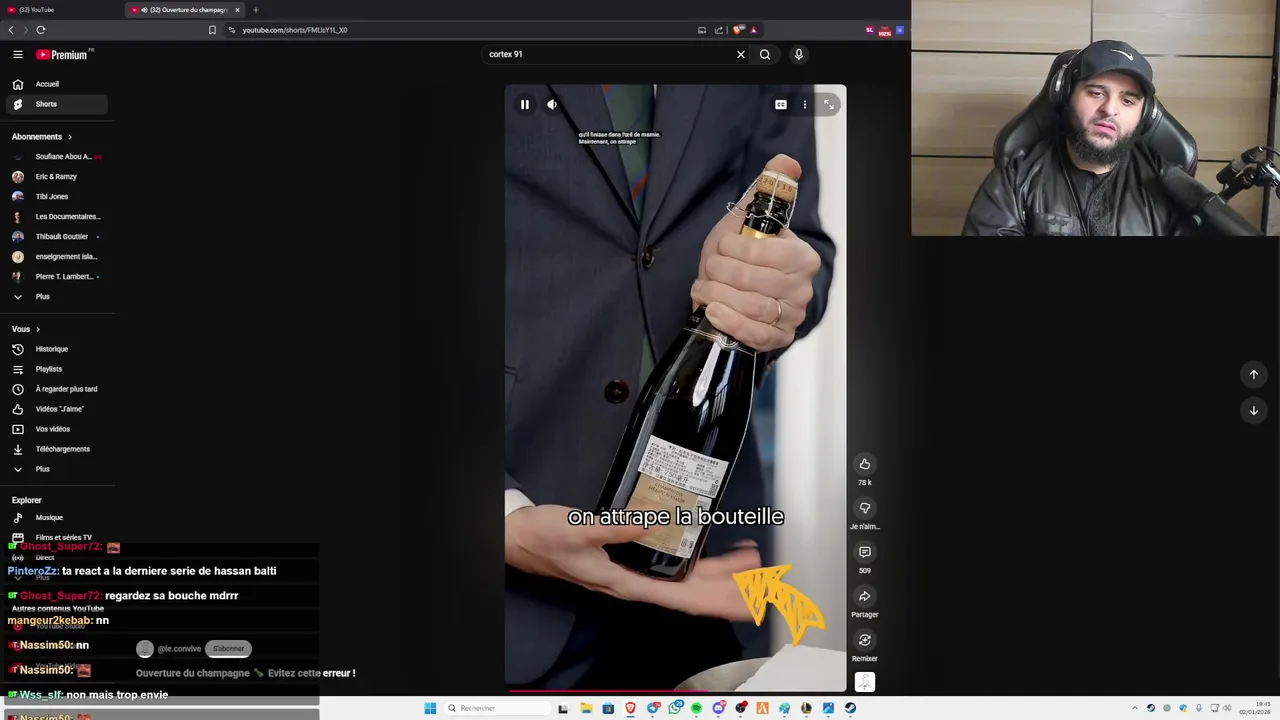Expand the Vous section header
This screenshot has height=720, width=1280.
point(26,329)
